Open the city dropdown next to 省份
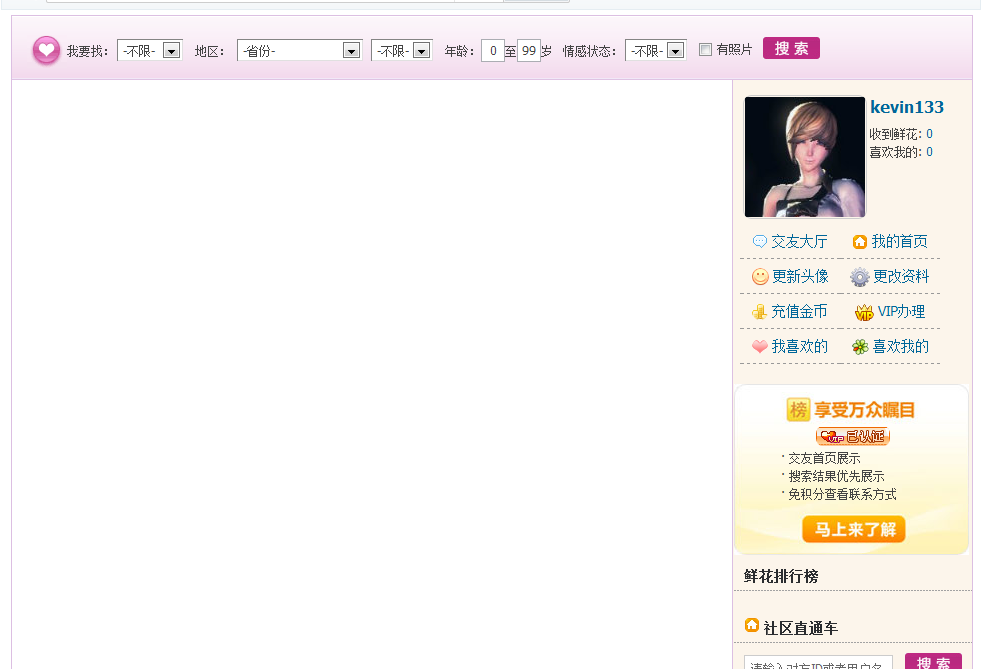981x669 pixels. (x=401, y=50)
